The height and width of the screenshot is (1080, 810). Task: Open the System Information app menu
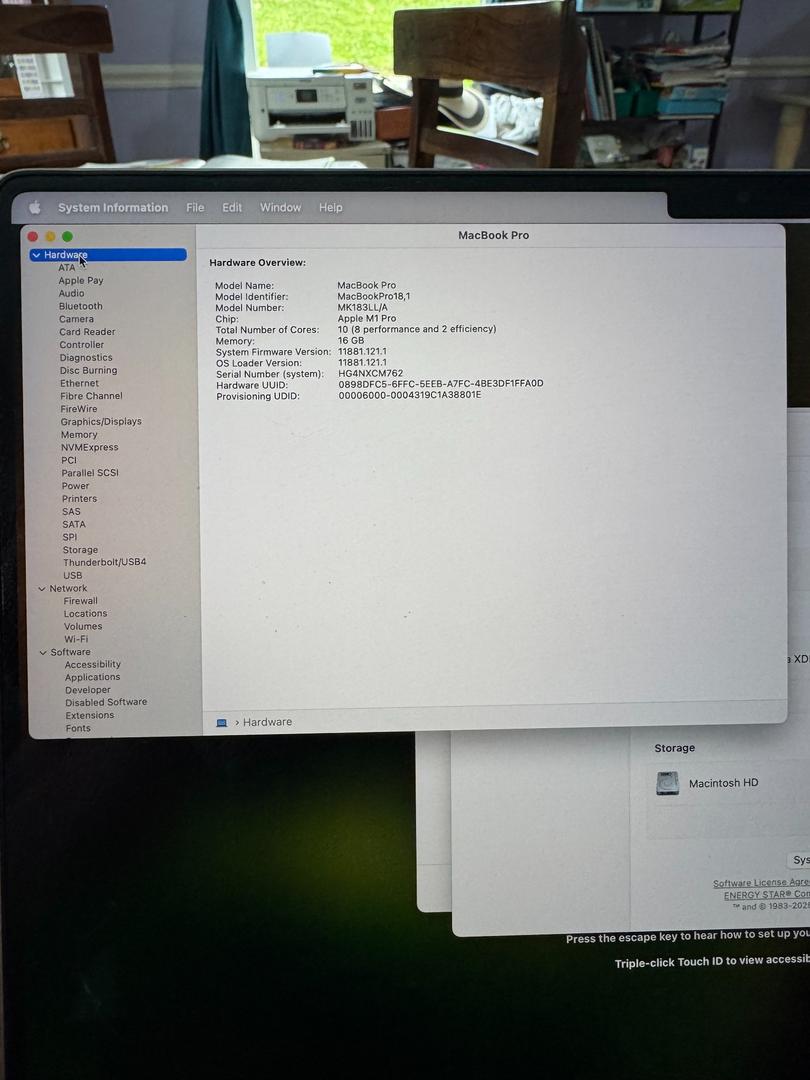point(113,207)
